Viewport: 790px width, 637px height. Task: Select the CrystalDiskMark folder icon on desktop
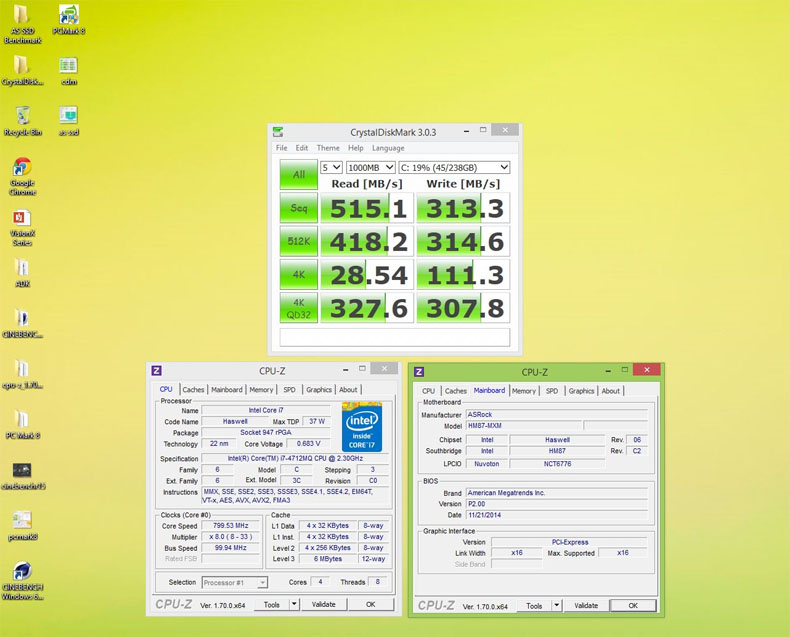22,66
